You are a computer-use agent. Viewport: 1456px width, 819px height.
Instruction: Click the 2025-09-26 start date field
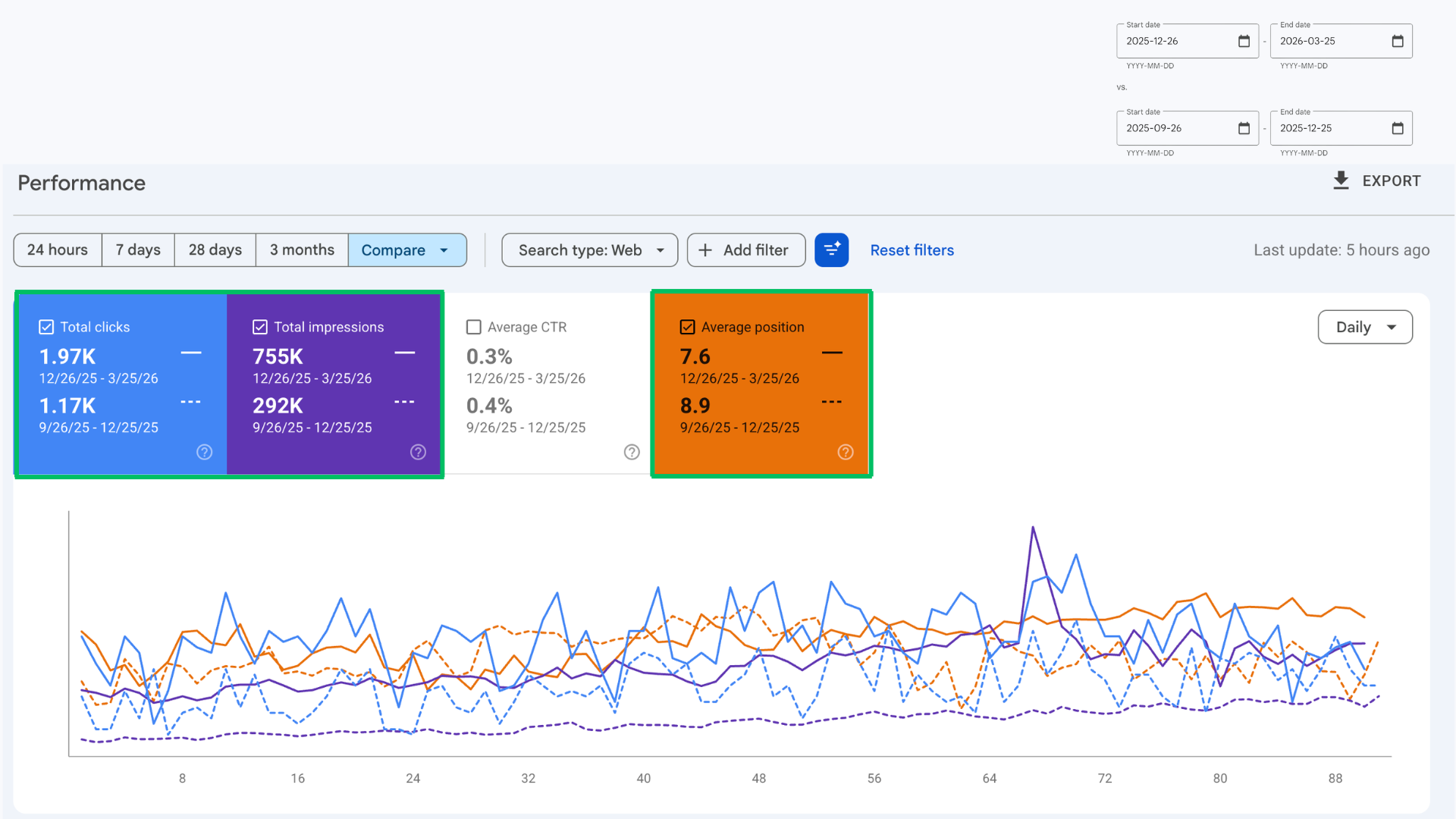1188,128
